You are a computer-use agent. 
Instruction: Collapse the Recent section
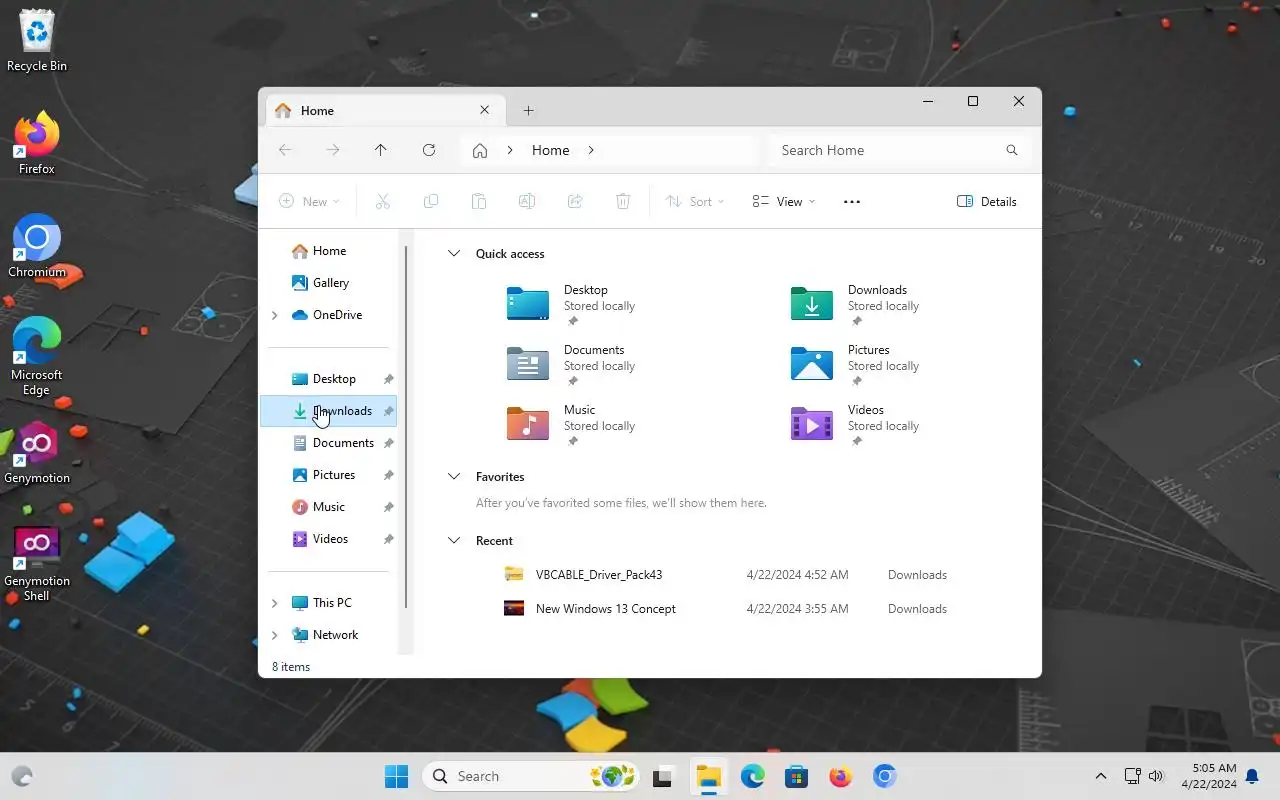tap(454, 541)
